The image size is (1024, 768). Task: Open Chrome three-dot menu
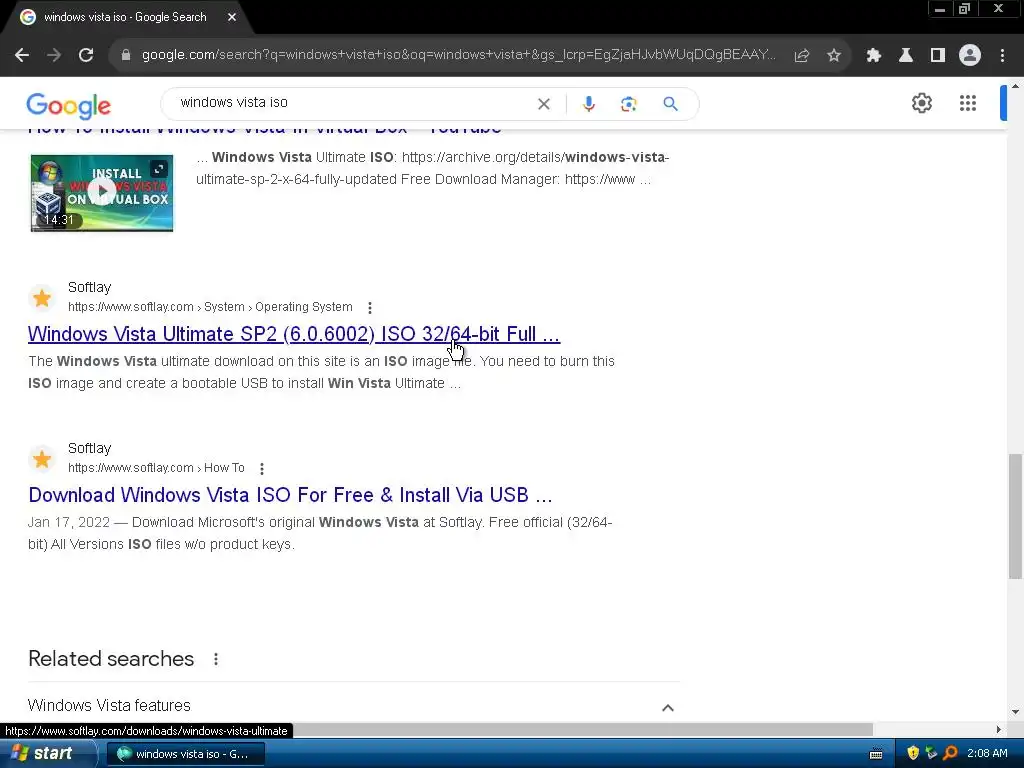click(1002, 56)
